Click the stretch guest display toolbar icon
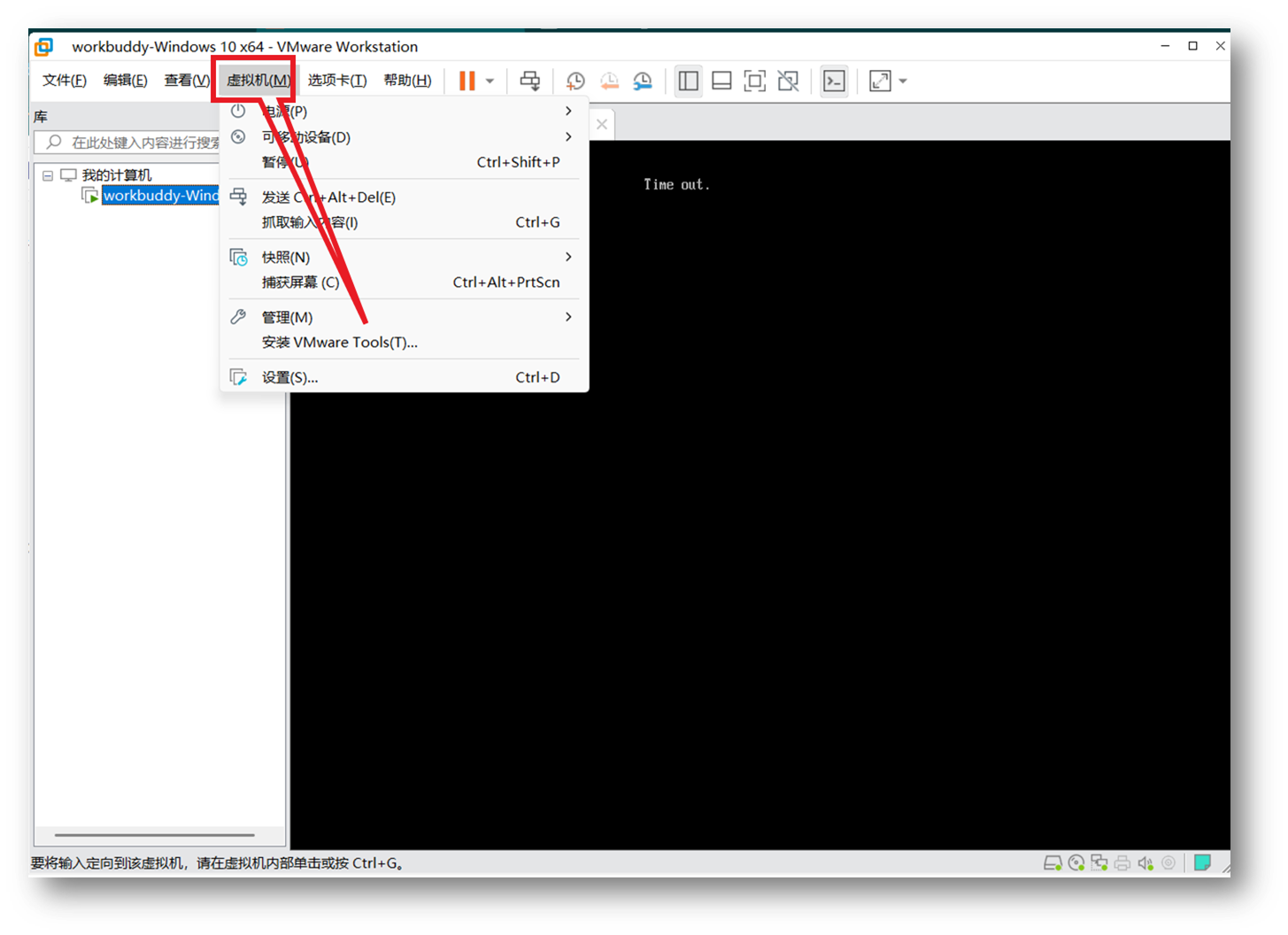Image resolution: width=1288 pixels, height=935 pixels. (x=880, y=81)
